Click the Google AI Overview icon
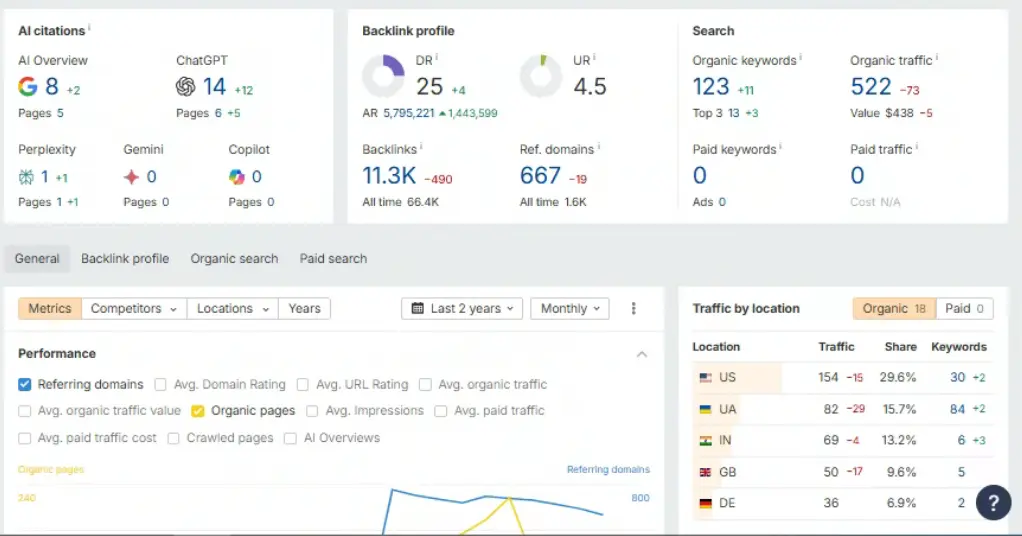 (x=27, y=86)
